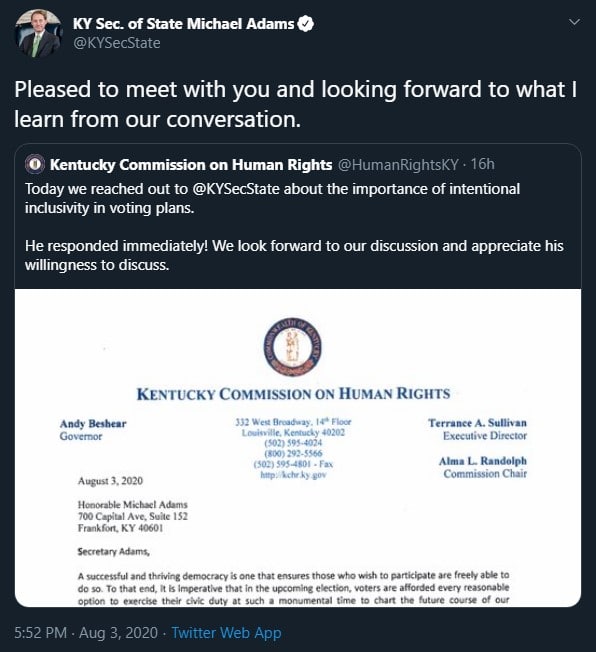The width and height of the screenshot is (596, 652).
Task: Open the 16h timestamp of the quoted tweet
Action: (x=482, y=165)
